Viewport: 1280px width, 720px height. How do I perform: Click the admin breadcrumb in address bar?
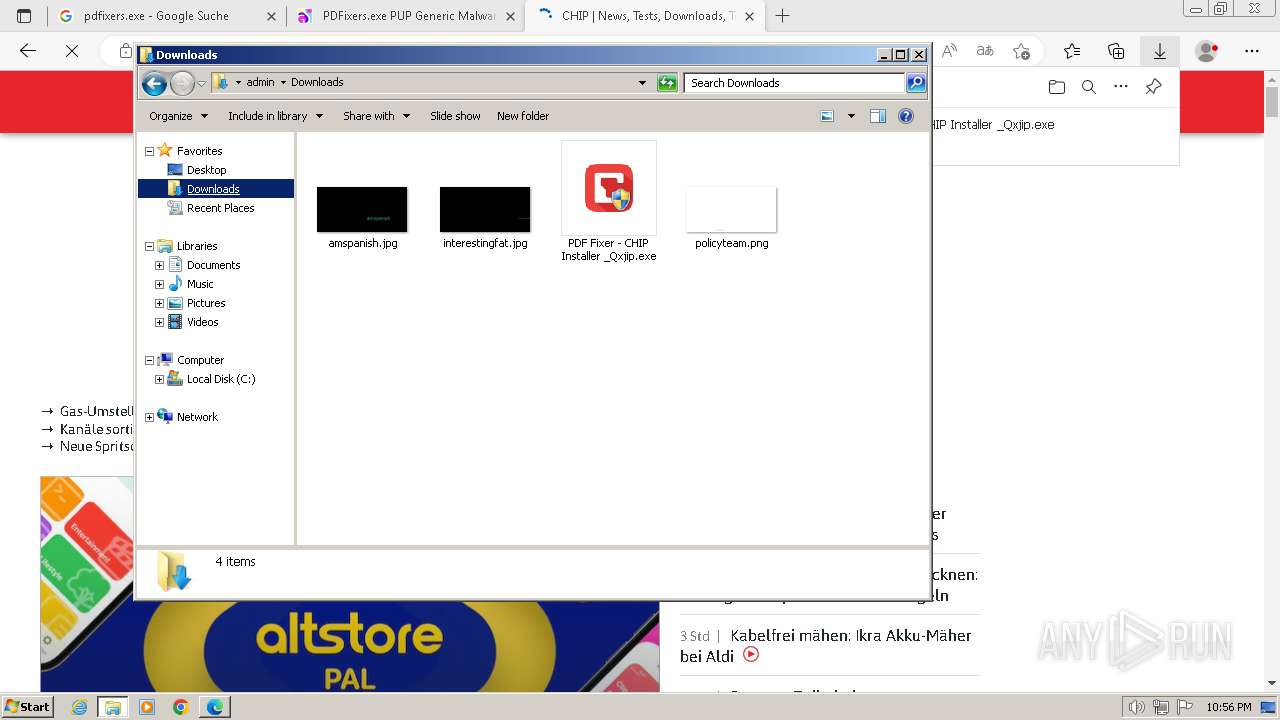260,83
